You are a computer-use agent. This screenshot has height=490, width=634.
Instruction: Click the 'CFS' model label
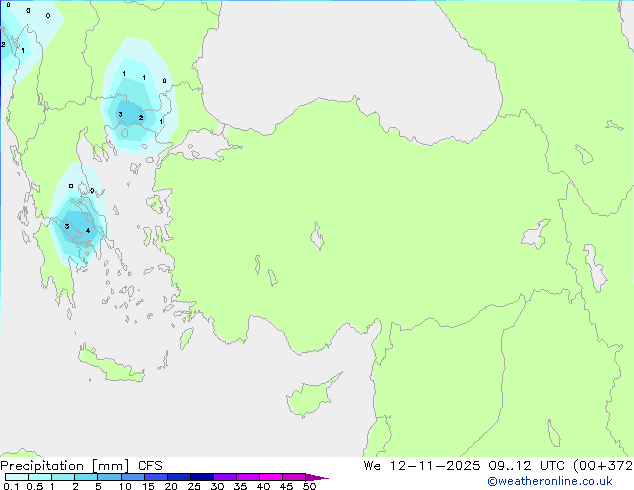(x=150, y=466)
